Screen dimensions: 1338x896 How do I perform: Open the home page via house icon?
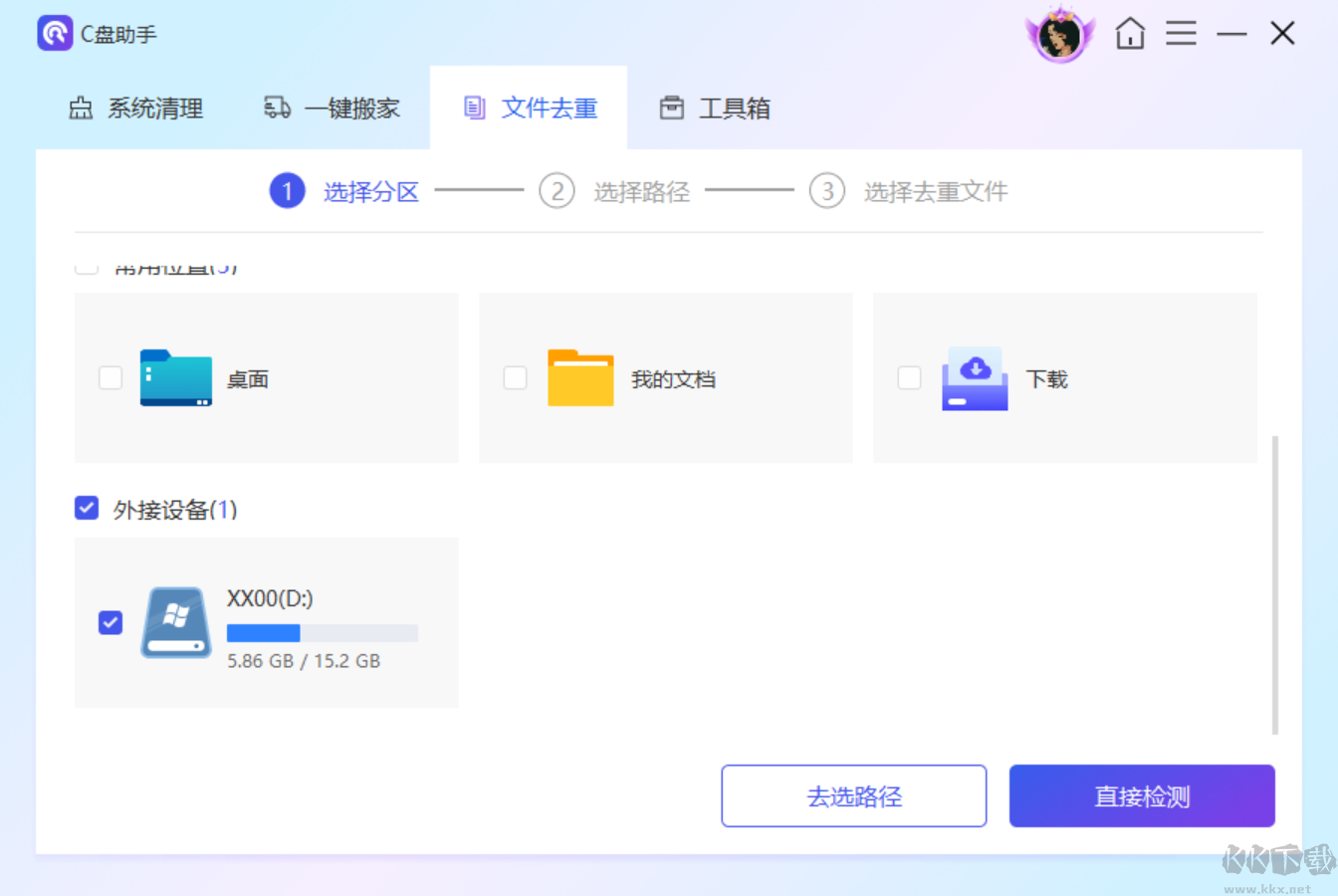click(1130, 33)
